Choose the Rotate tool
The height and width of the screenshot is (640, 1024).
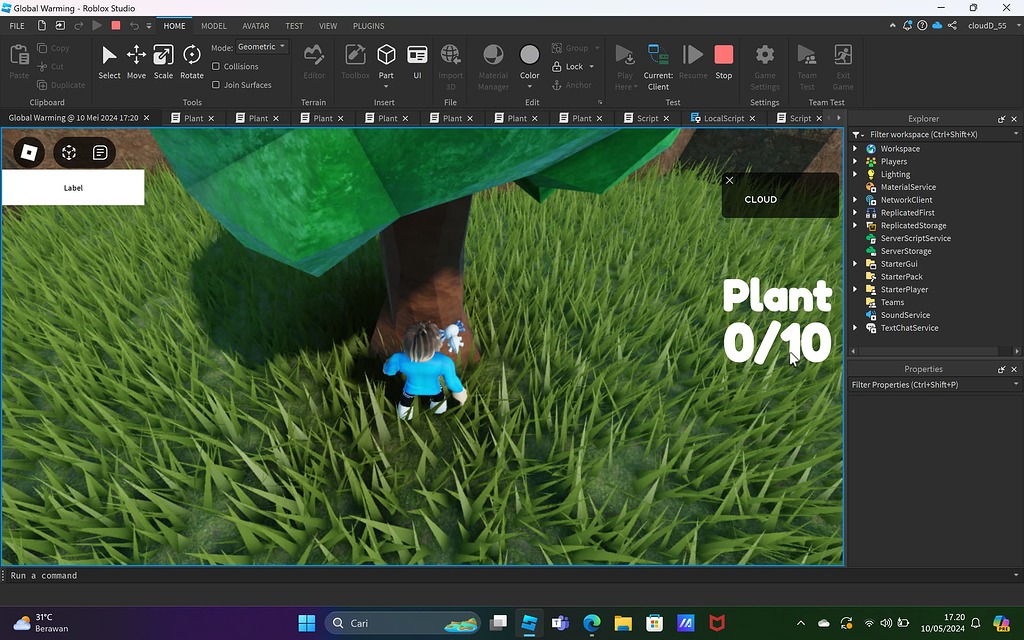coord(192,60)
